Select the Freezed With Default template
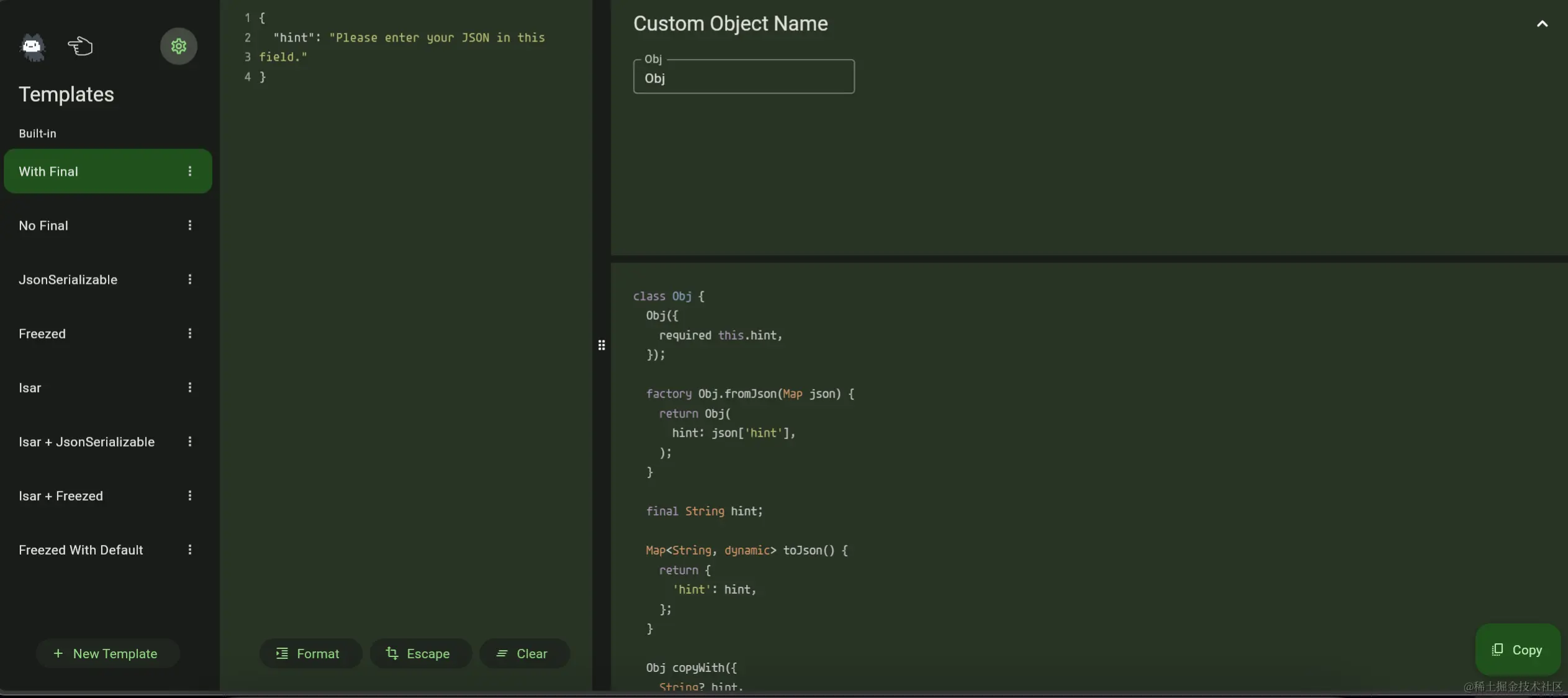Image resolution: width=1568 pixels, height=698 pixels. coord(108,550)
